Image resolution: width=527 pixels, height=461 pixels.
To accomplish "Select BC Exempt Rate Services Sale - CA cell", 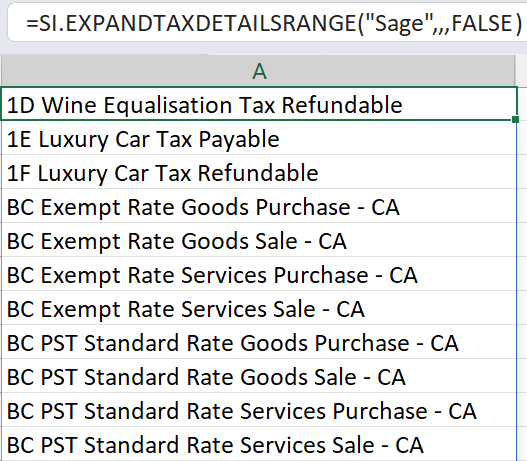I will pyautogui.click(x=258, y=308).
